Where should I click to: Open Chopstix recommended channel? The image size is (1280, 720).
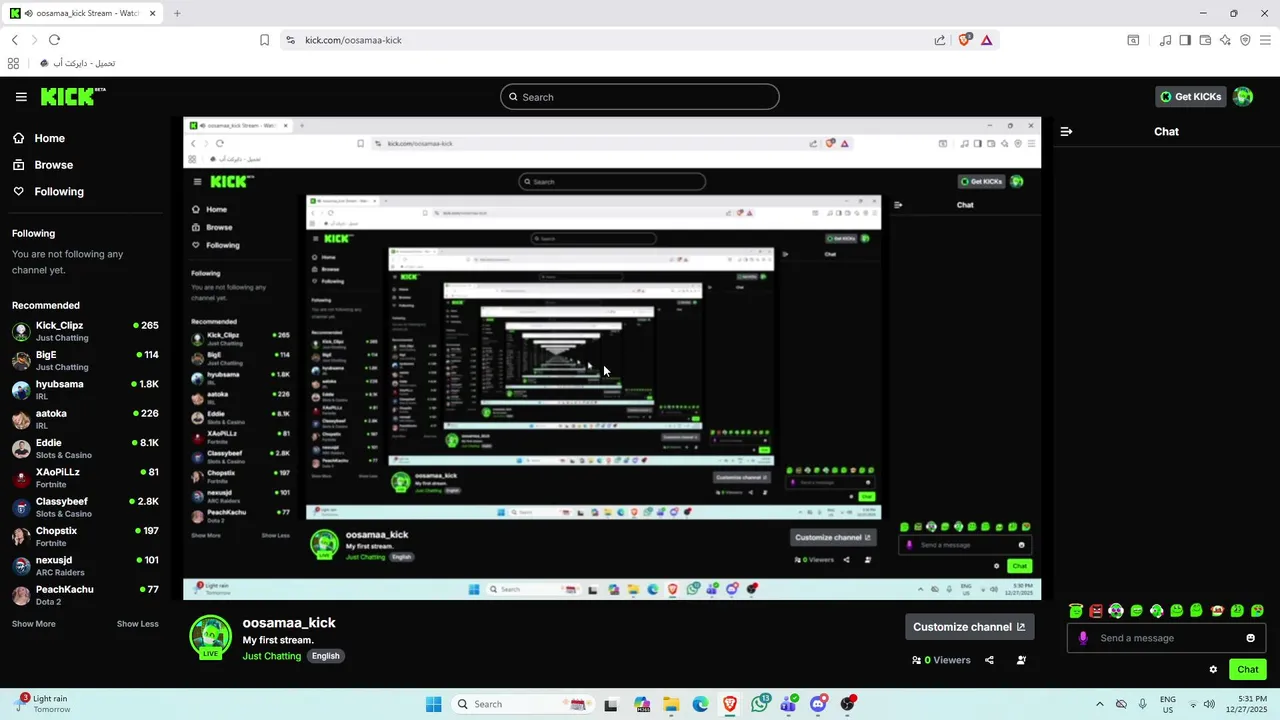point(85,536)
